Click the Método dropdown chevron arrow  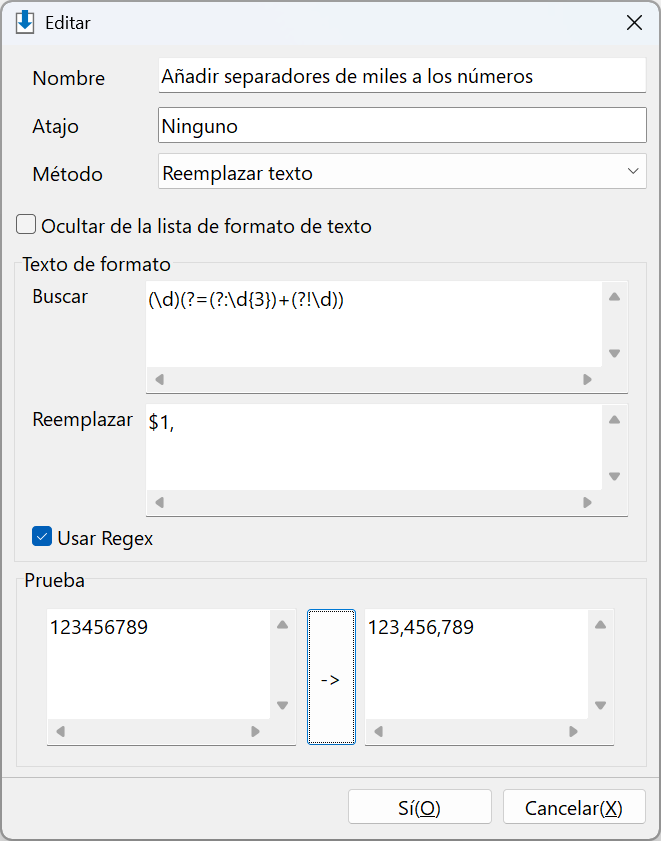click(633, 172)
